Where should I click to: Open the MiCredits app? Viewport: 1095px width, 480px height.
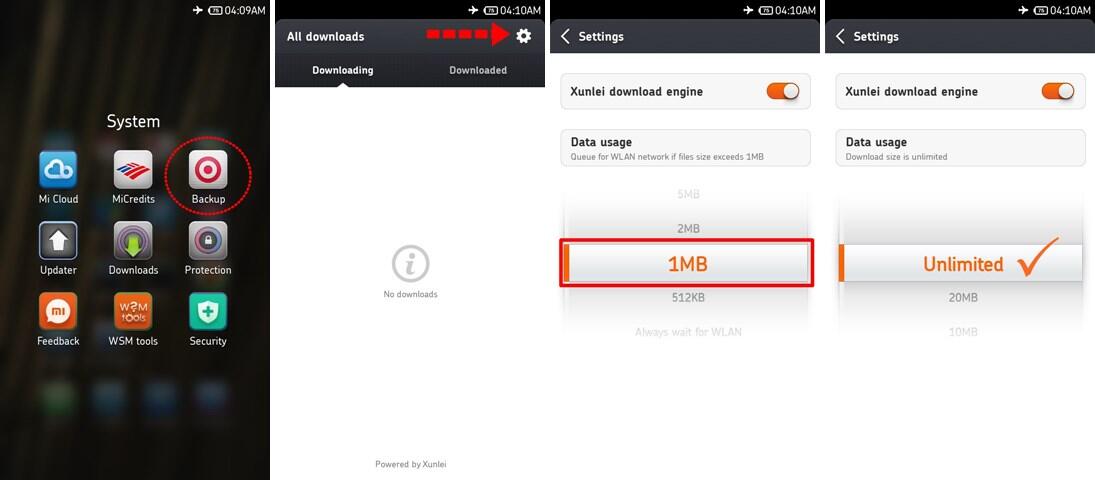pyautogui.click(x=133, y=170)
